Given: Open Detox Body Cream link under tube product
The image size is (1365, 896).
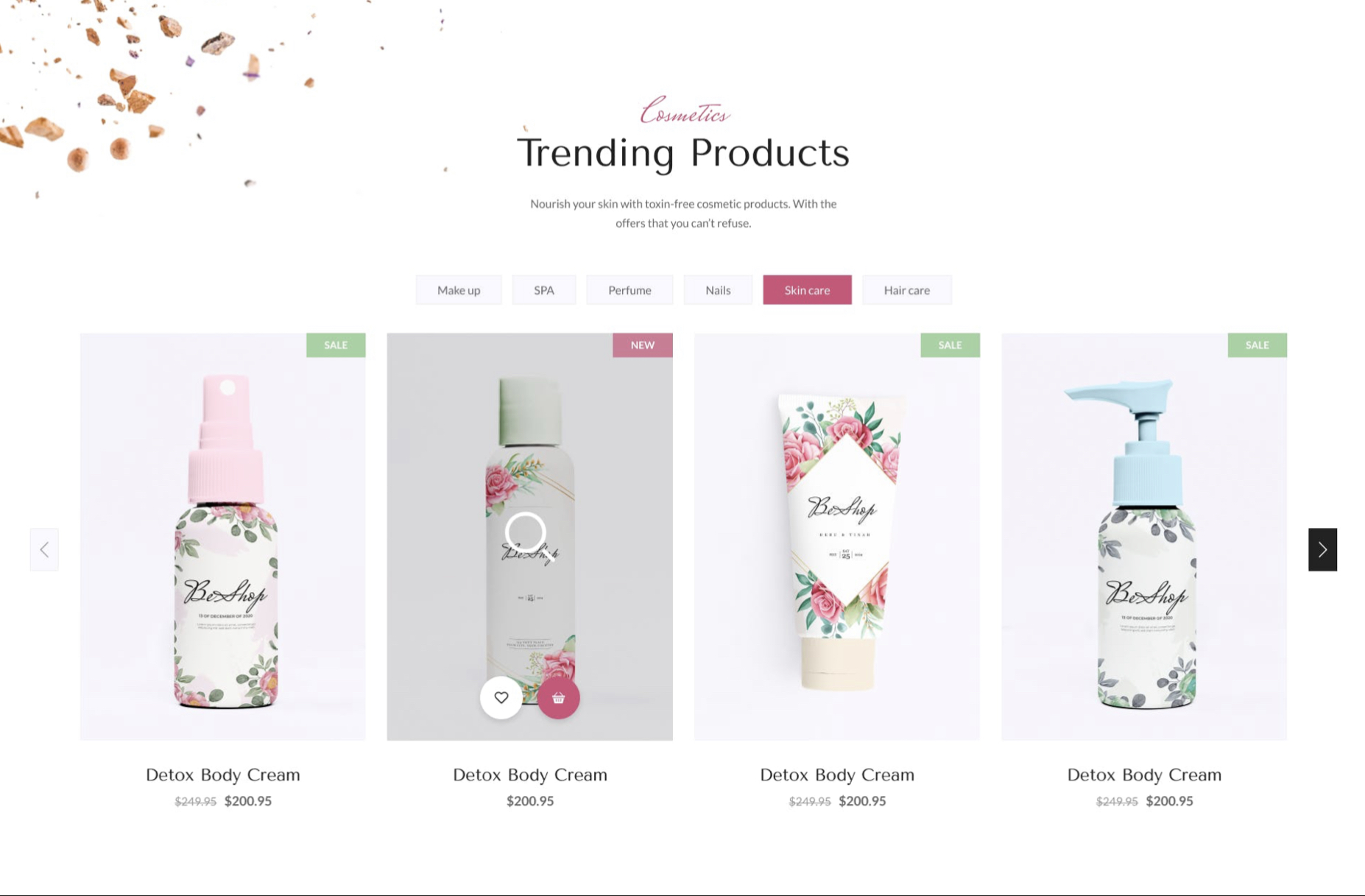Looking at the screenshot, I should click(837, 775).
